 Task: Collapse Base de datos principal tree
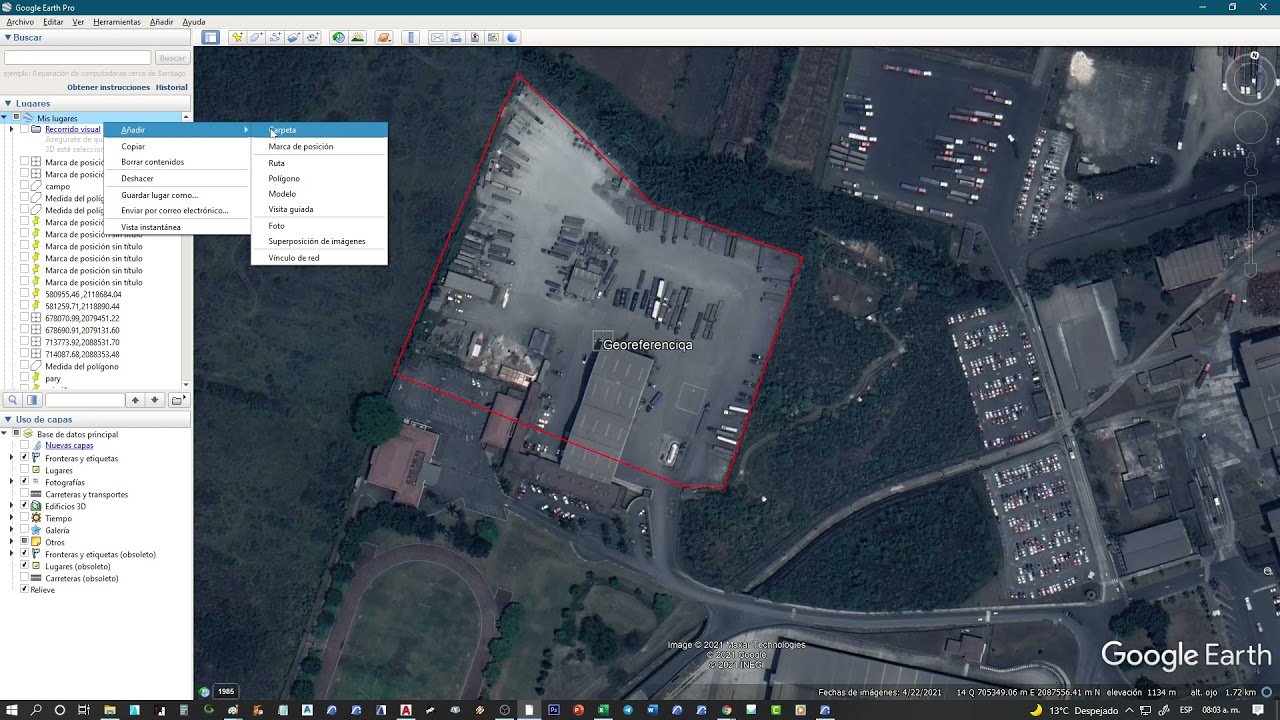(4, 434)
